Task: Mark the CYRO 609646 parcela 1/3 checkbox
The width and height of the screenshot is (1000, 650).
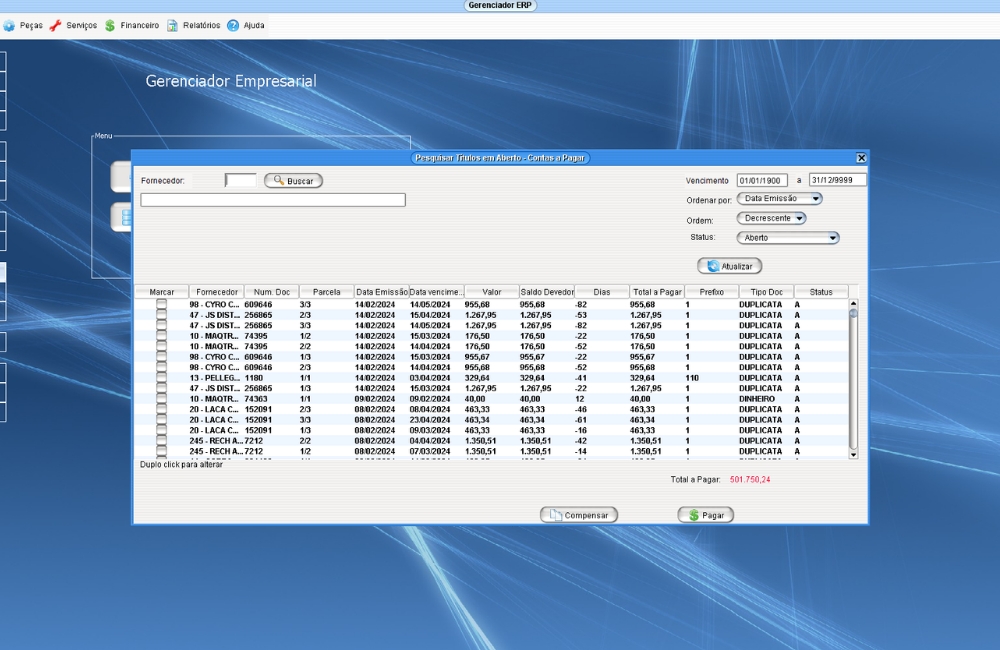Action: click(161, 357)
